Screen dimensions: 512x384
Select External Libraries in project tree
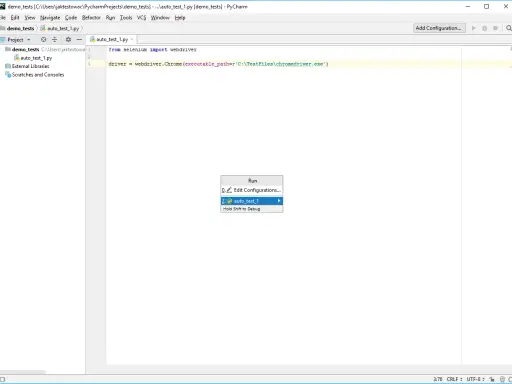tap(27, 66)
